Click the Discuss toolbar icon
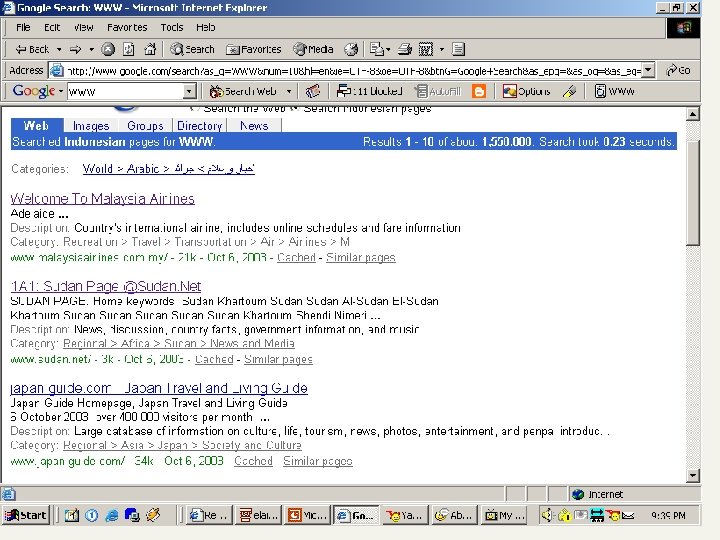Viewport: 720px width, 540px height. click(x=458, y=49)
